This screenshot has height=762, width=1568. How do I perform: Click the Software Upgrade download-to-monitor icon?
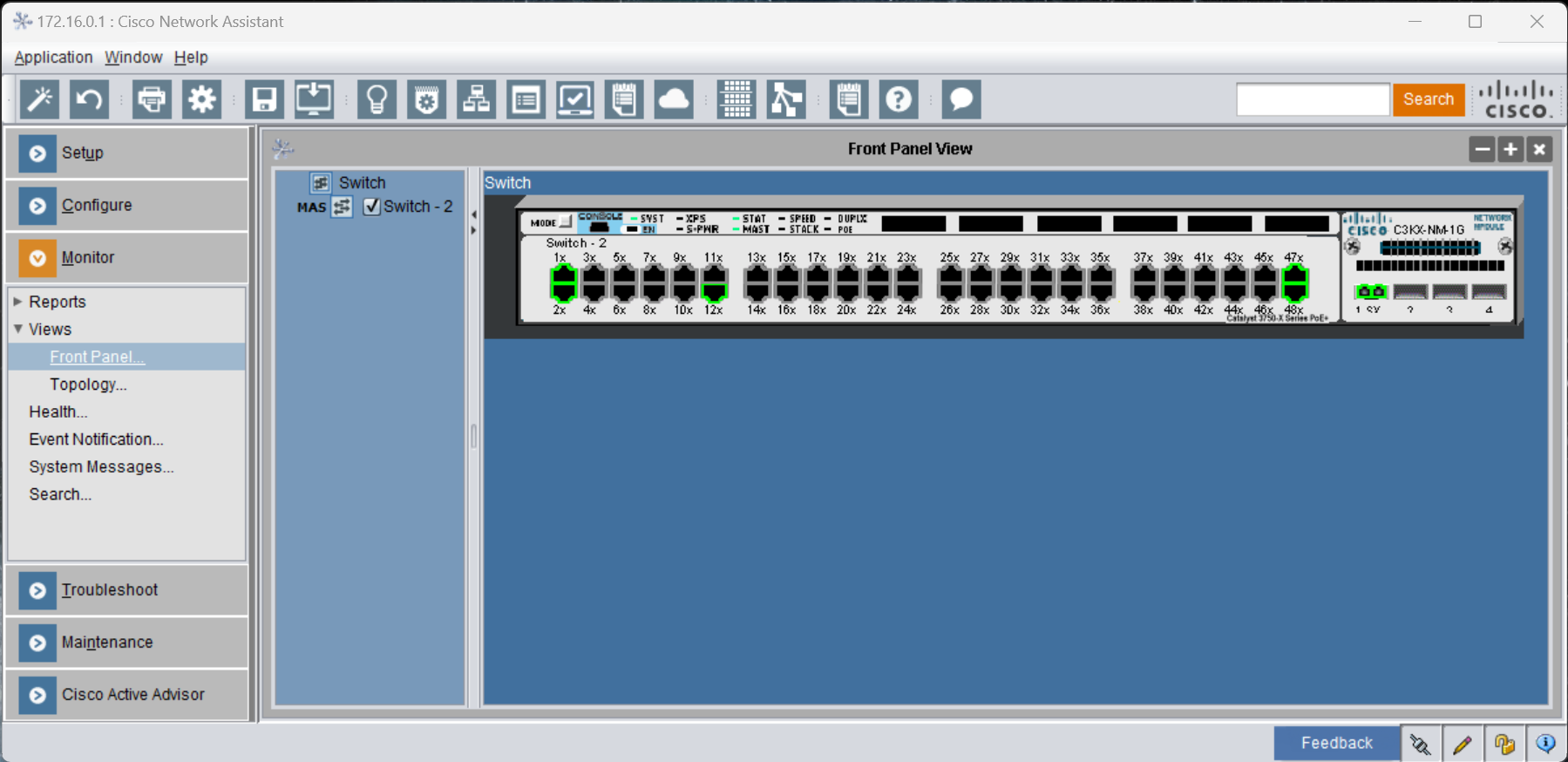click(x=314, y=99)
